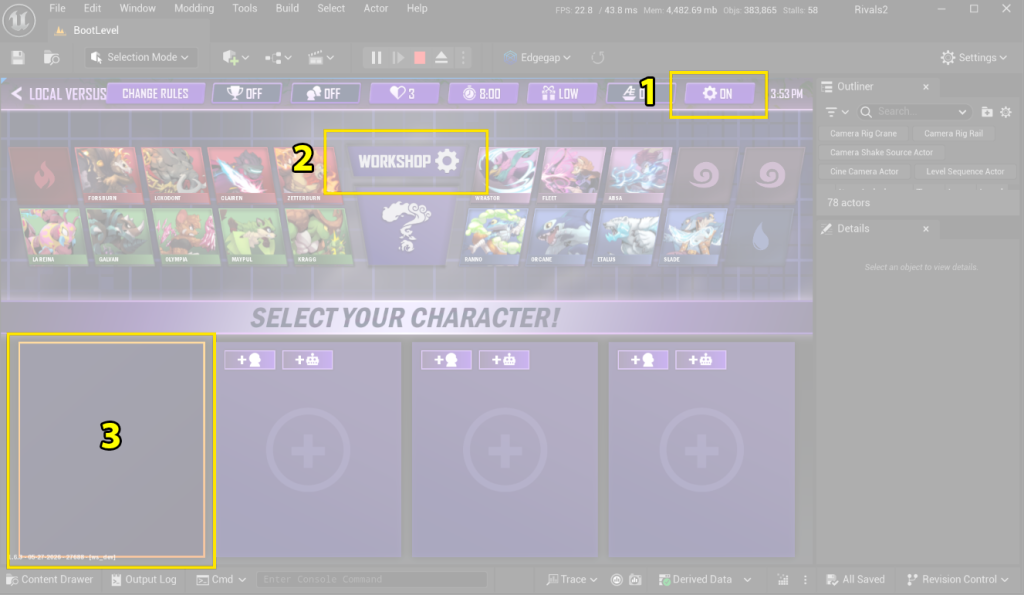The width and height of the screenshot is (1024, 595).
Task: Click the 3 stocks heart button
Action: tap(403, 93)
